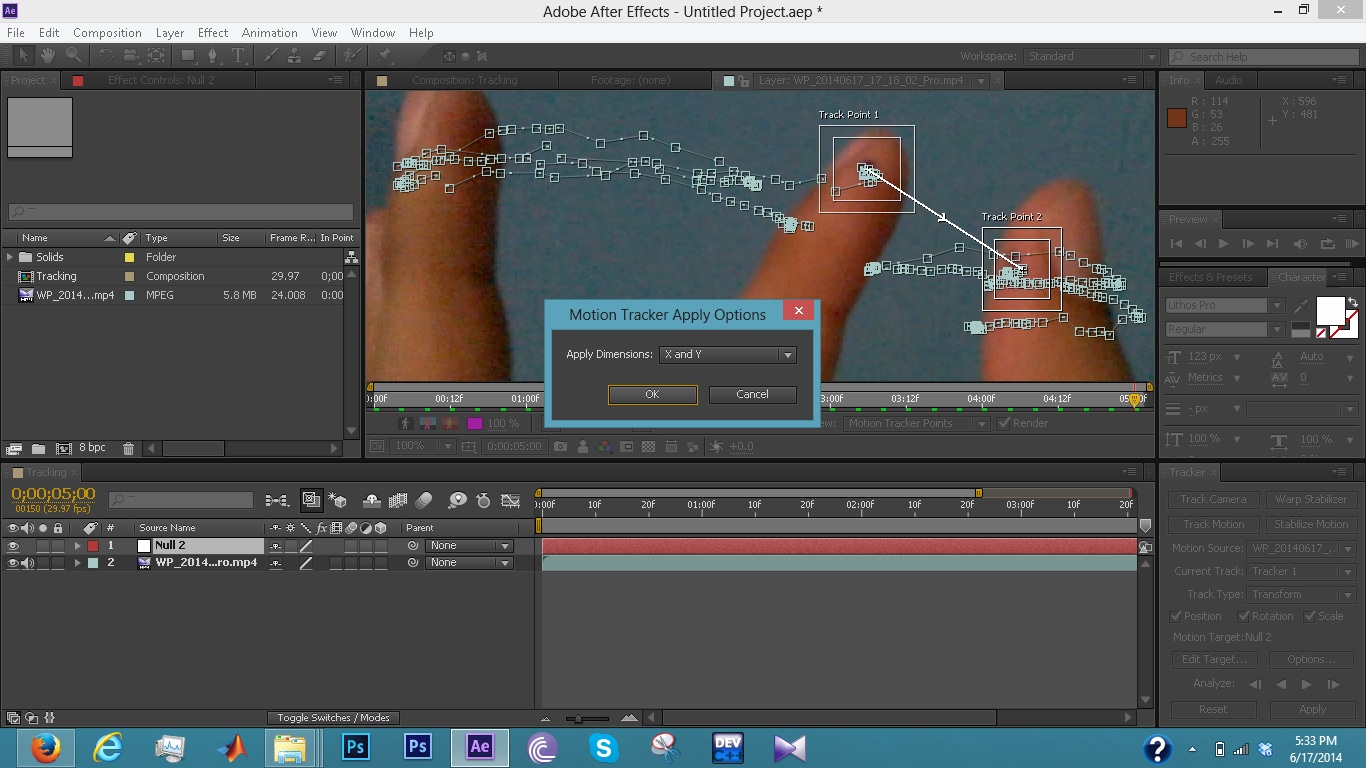Click OK in the Motion Tracker dialog
Viewport: 1366px width, 768px height.
652,394
